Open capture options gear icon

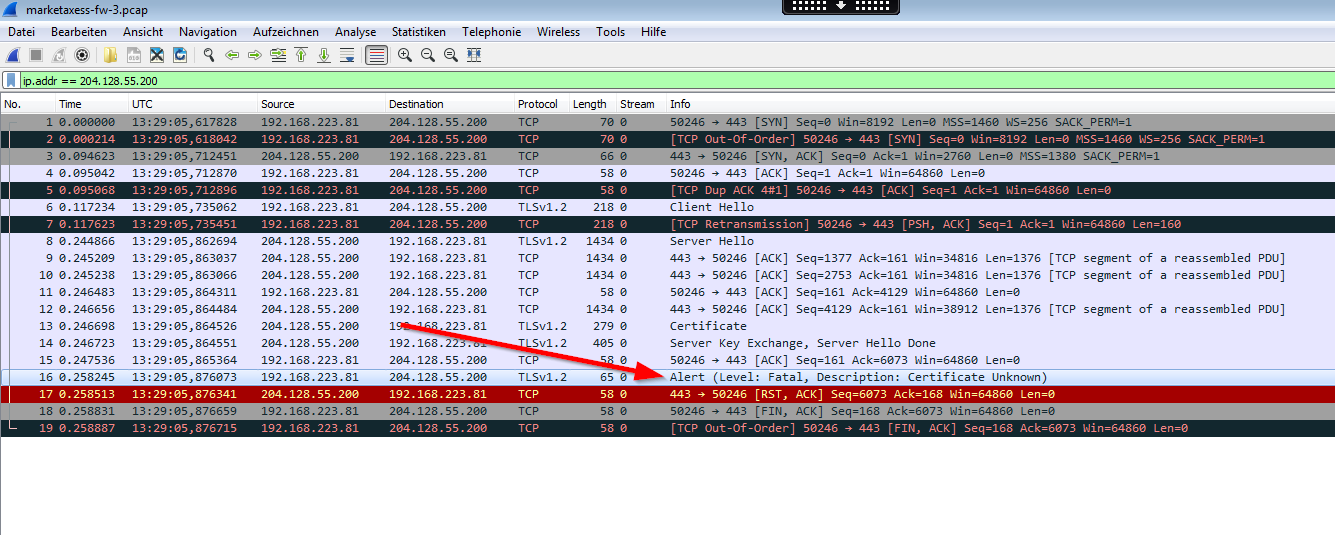point(82,55)
